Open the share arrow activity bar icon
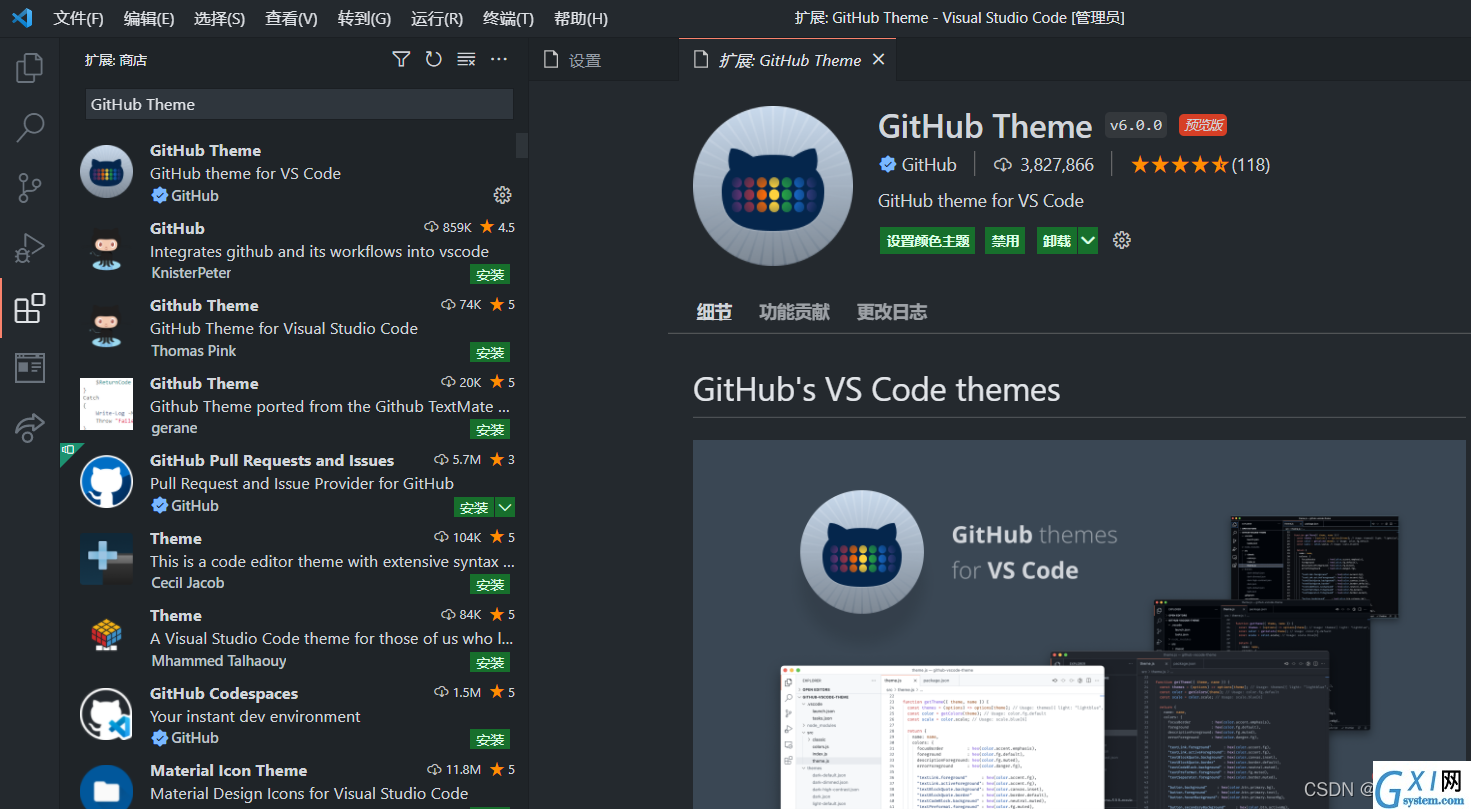Image resolution: width=1471 pixels, height=809 pixels. point(30,428)
